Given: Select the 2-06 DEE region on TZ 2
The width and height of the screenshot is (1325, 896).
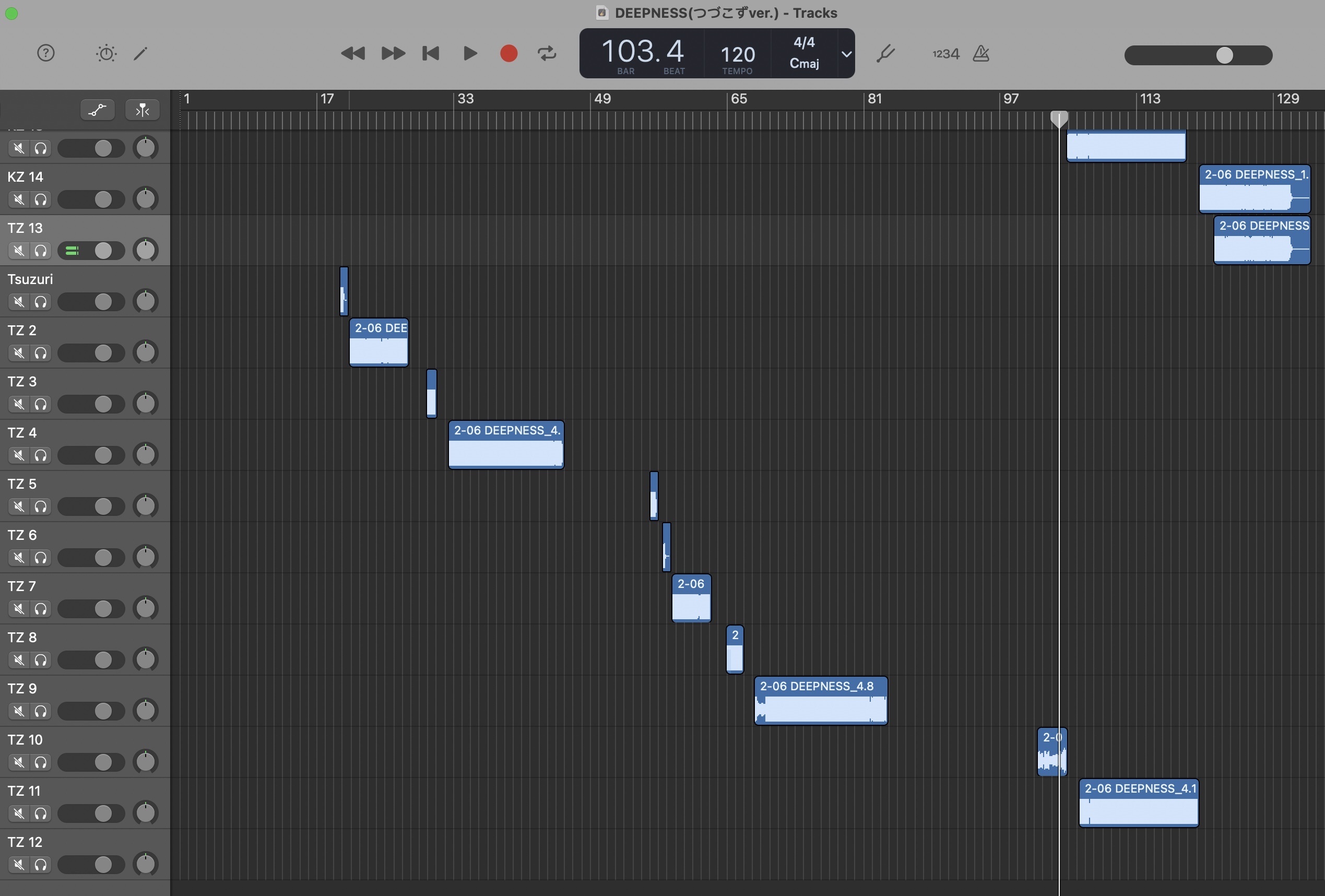Looking at the screenshot, I should [x=379, y=343].
